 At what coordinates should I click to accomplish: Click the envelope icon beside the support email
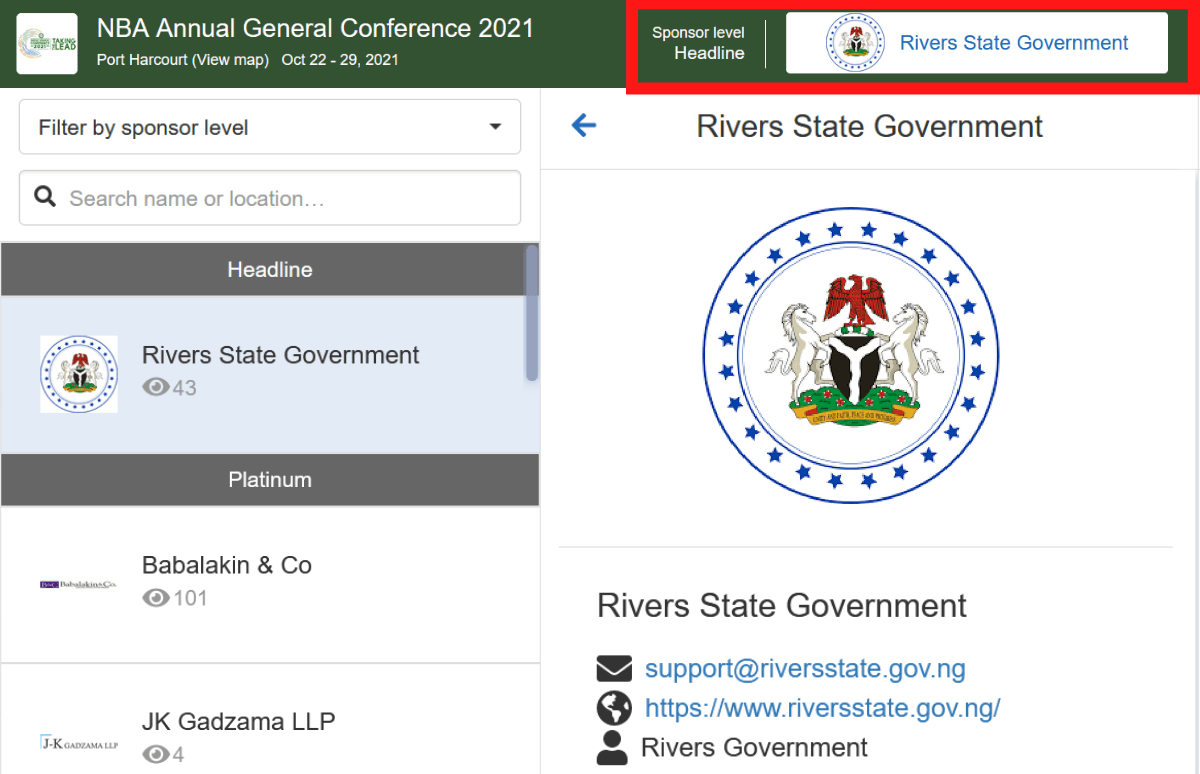click(615, 668)
